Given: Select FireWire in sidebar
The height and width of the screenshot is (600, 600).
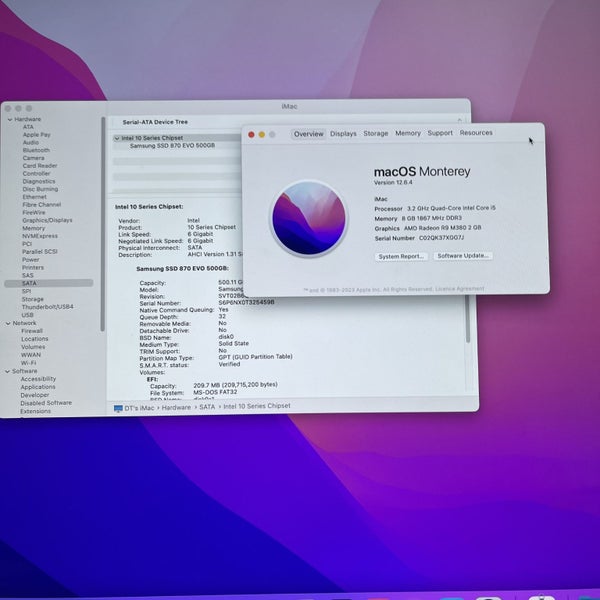Looking at the screenshot, I should click(34, 212).
